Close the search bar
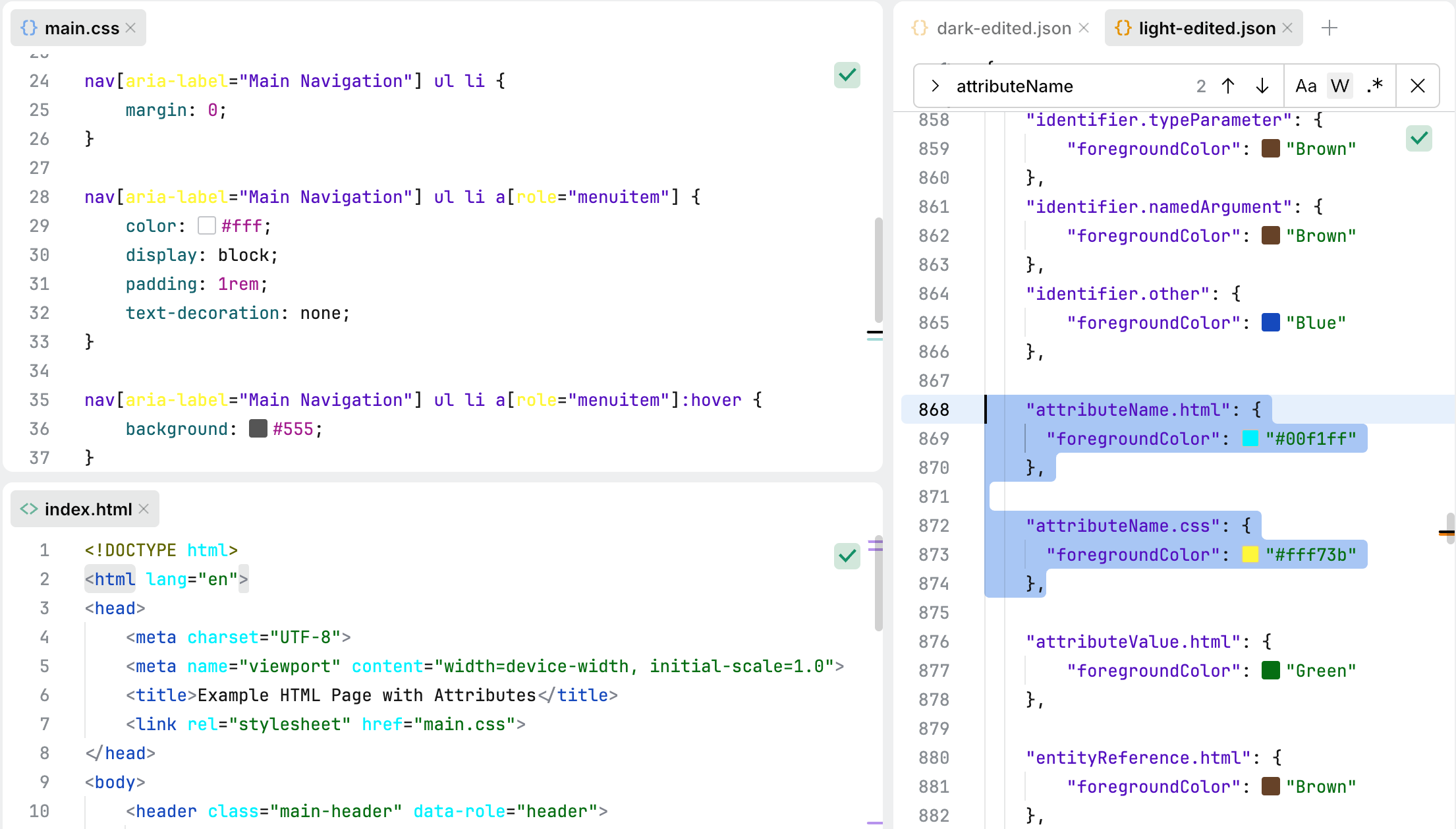Screen dimensions: 1456x829 [1418, 86]
